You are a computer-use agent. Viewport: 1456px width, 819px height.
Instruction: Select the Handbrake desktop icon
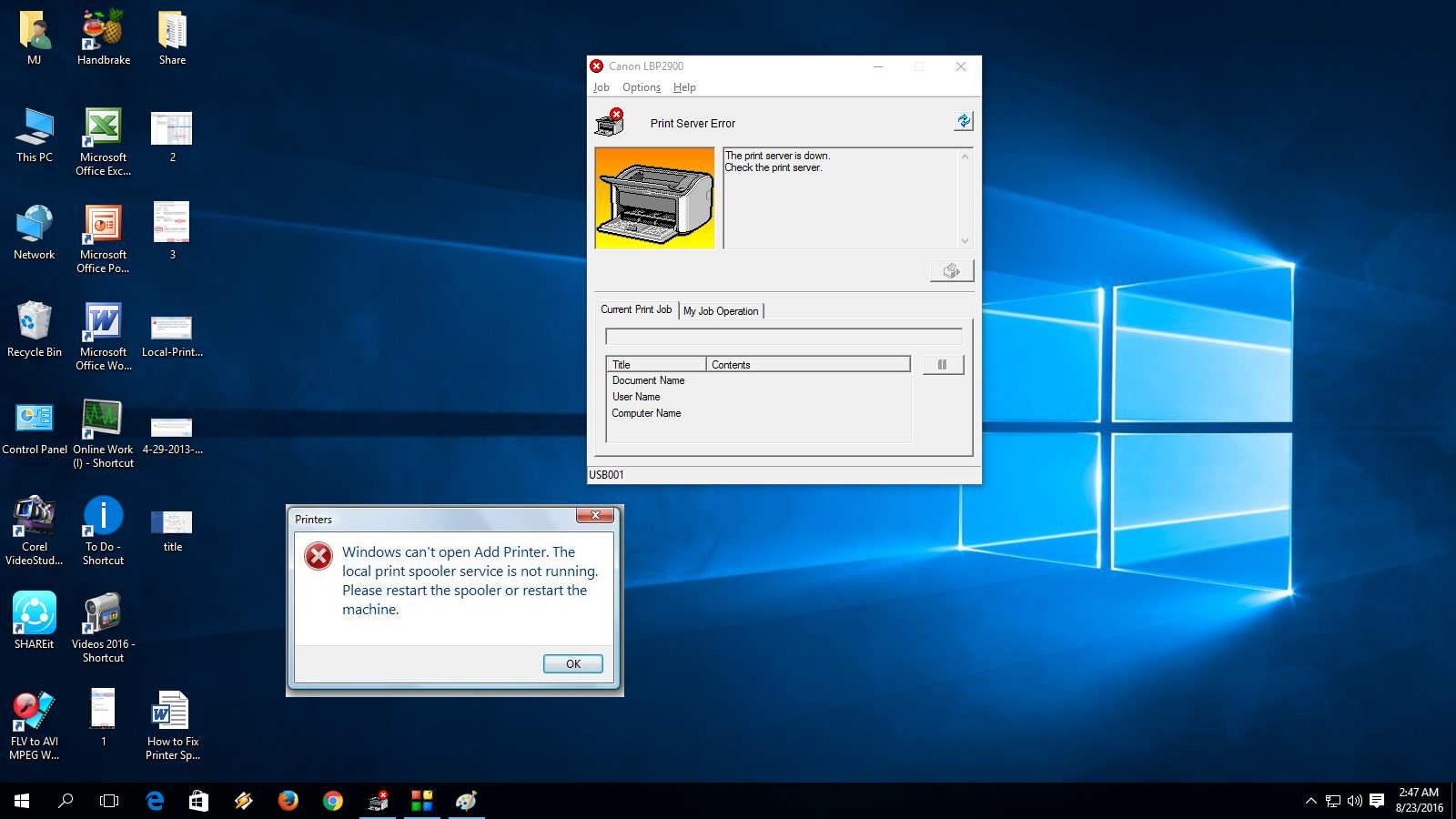(104, 38)
